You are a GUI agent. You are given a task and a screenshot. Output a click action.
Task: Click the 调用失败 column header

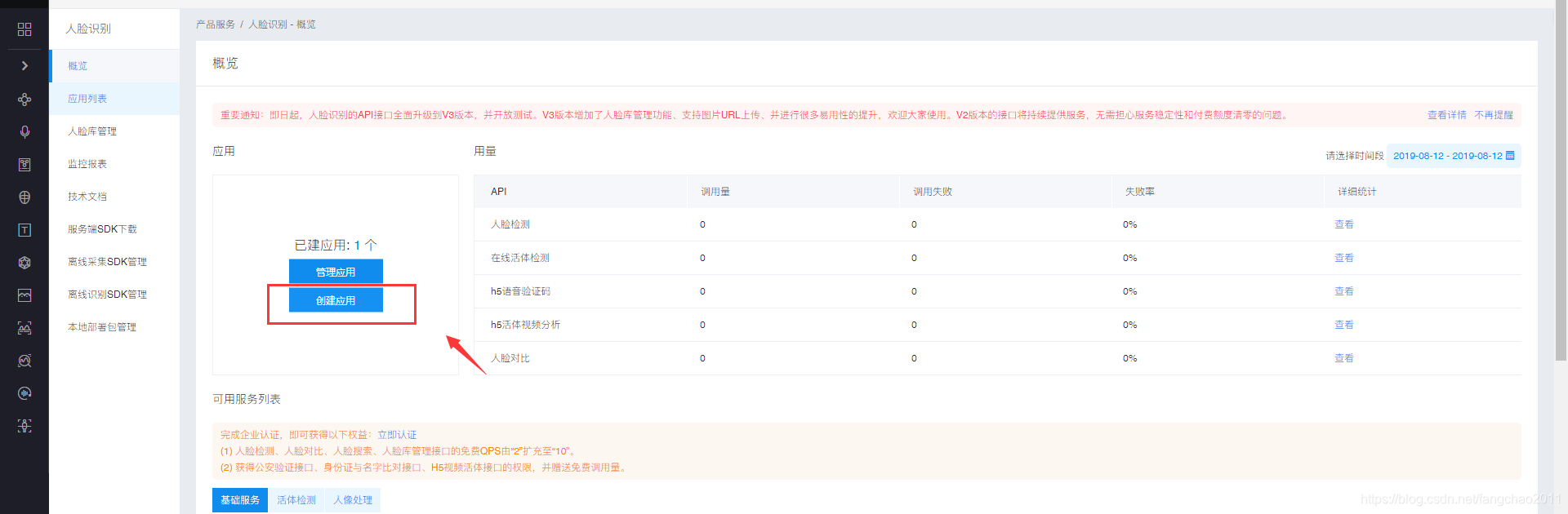point(933,192)
